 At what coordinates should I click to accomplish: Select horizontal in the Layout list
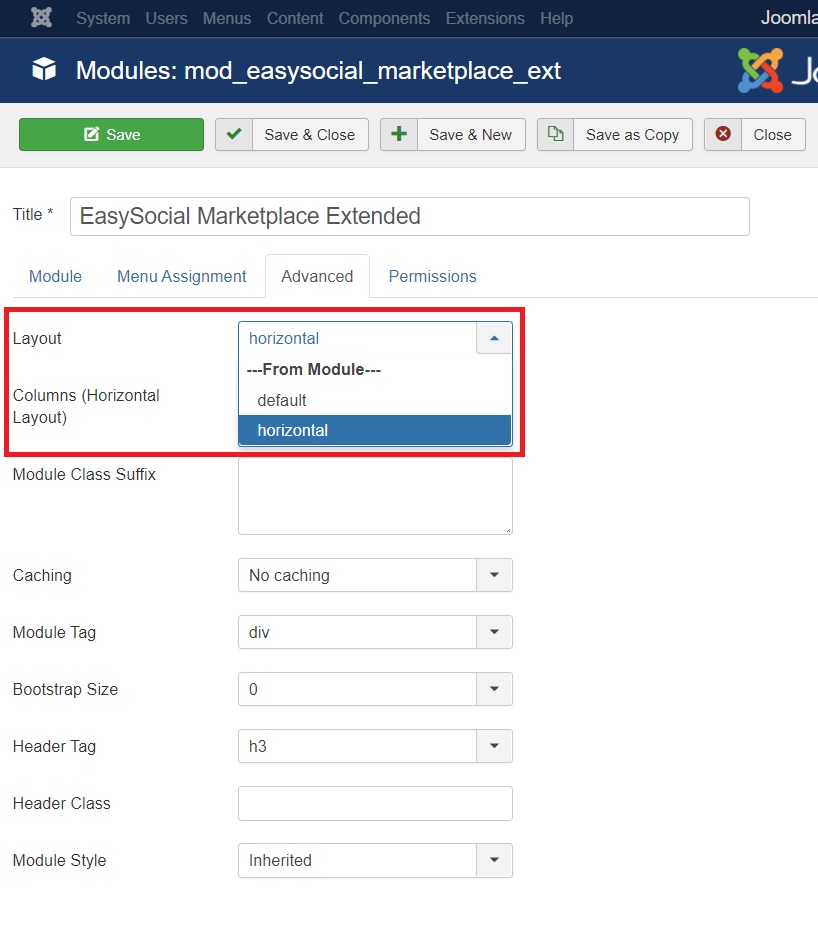(x=293, y=430)
